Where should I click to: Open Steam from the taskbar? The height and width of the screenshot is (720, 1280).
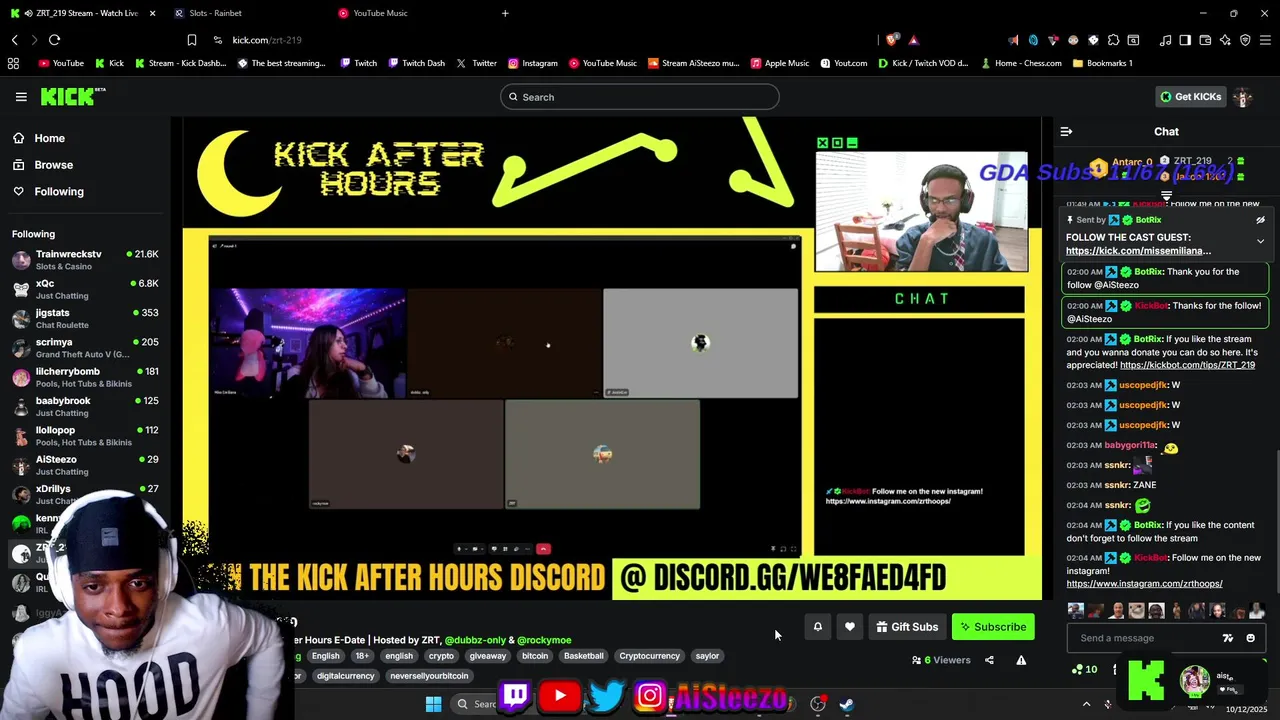point(846,704)
